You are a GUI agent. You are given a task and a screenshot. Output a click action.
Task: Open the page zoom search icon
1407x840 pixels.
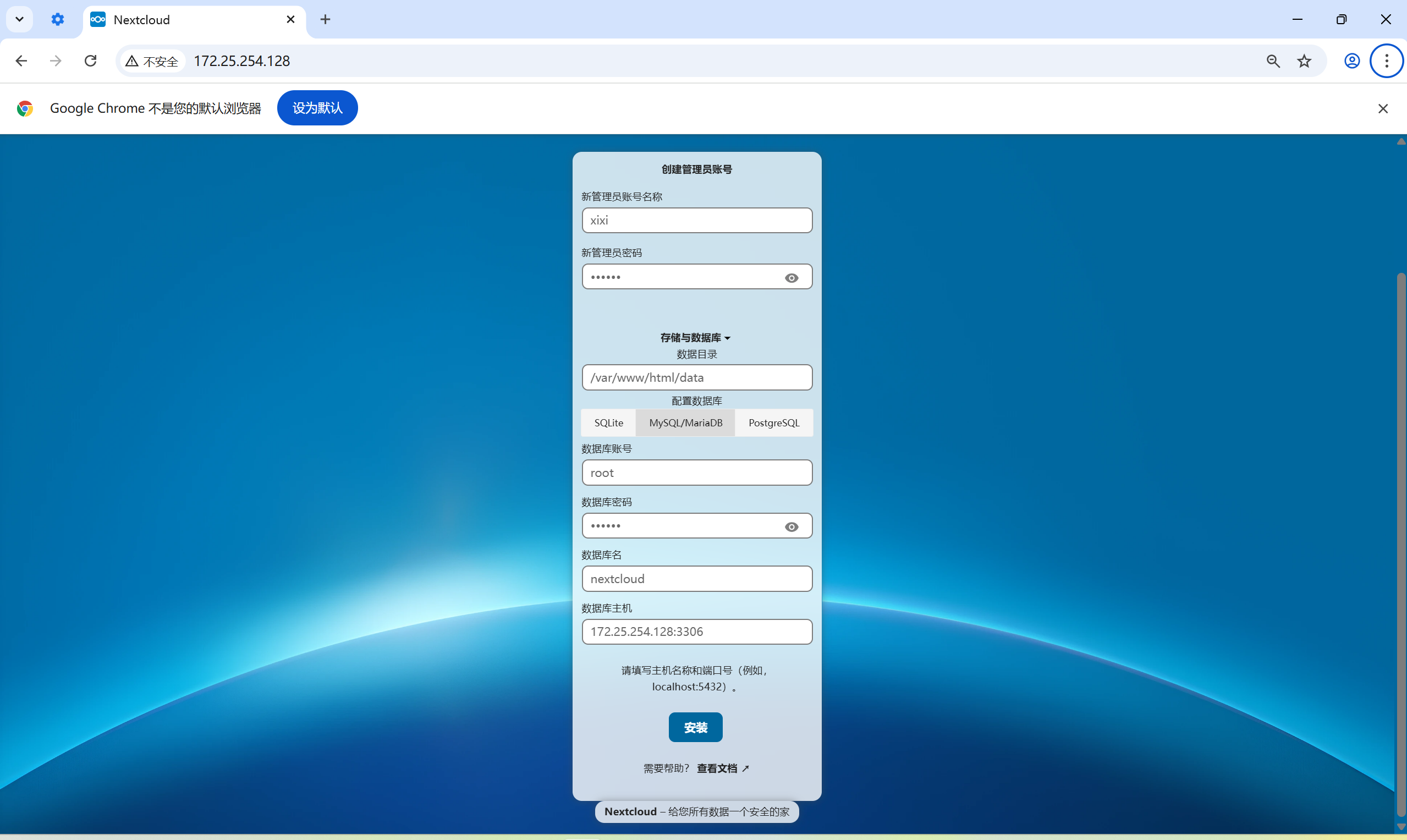point(1273,61)
